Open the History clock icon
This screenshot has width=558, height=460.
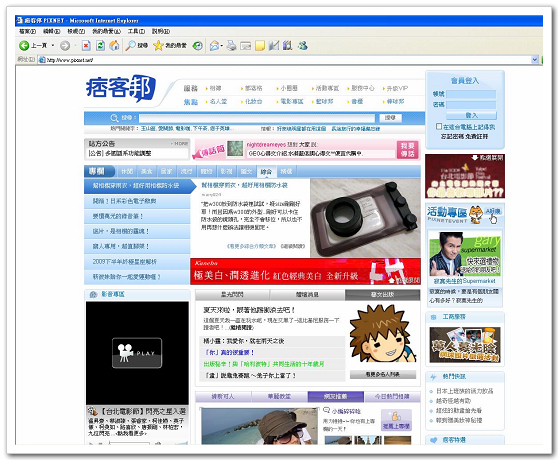(x=198, y=46)
